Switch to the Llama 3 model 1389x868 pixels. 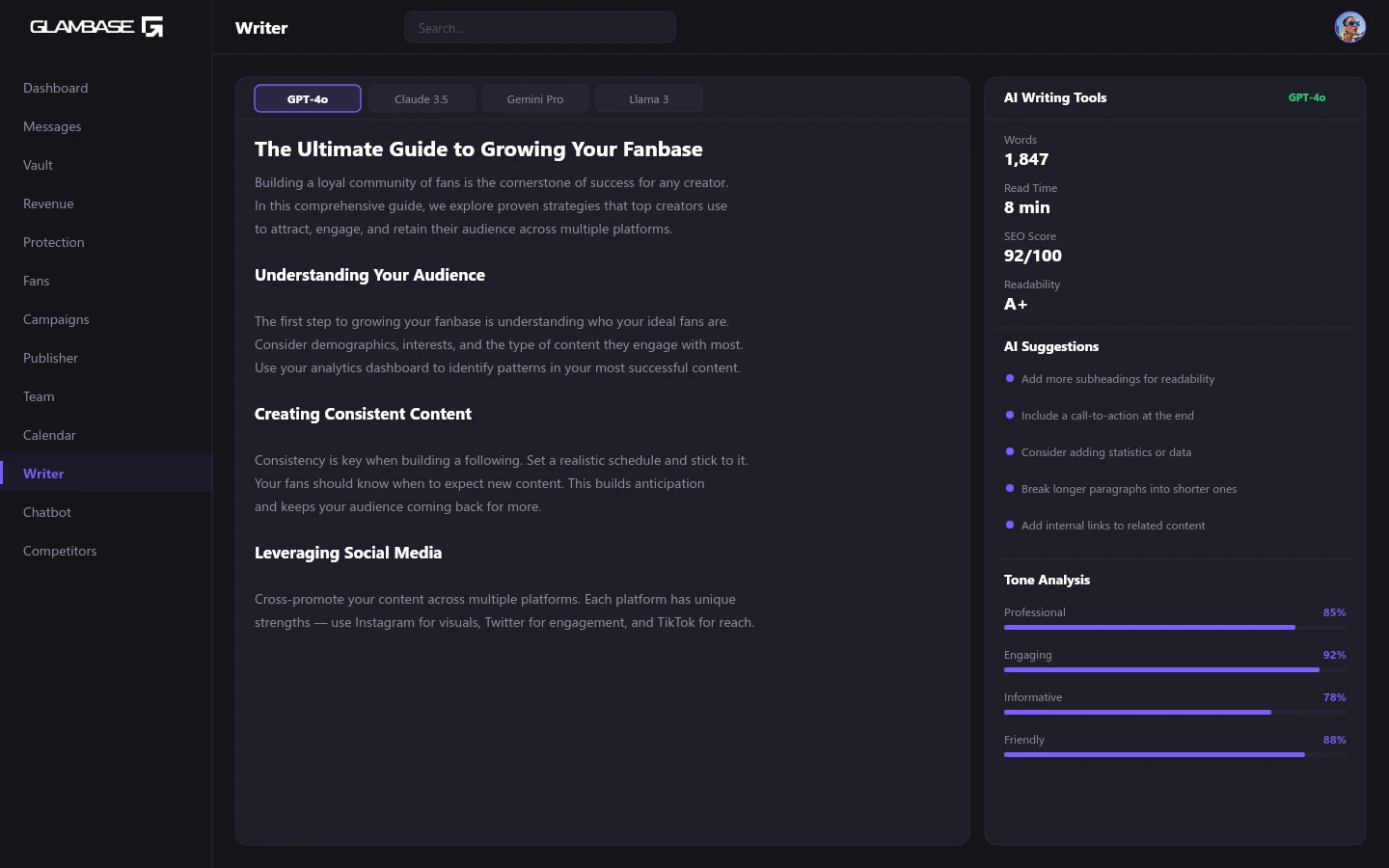648,99
